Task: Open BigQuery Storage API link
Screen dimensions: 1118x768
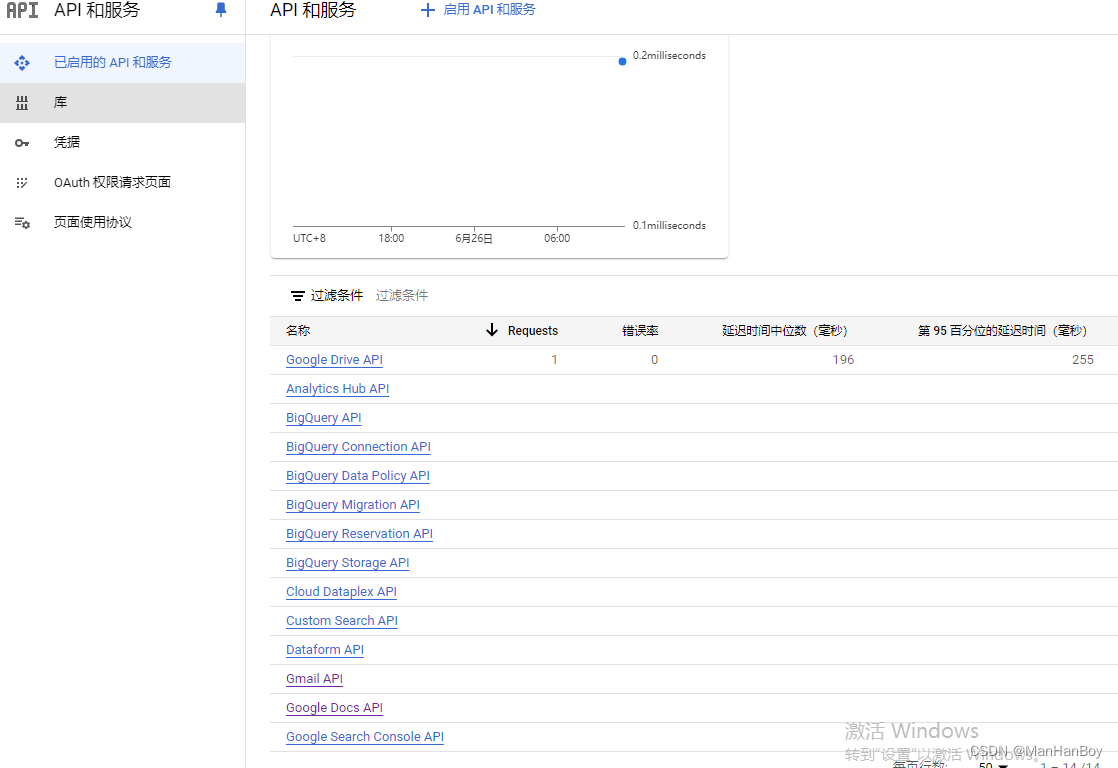Action: pyautogui.click(x=347, y=563)
